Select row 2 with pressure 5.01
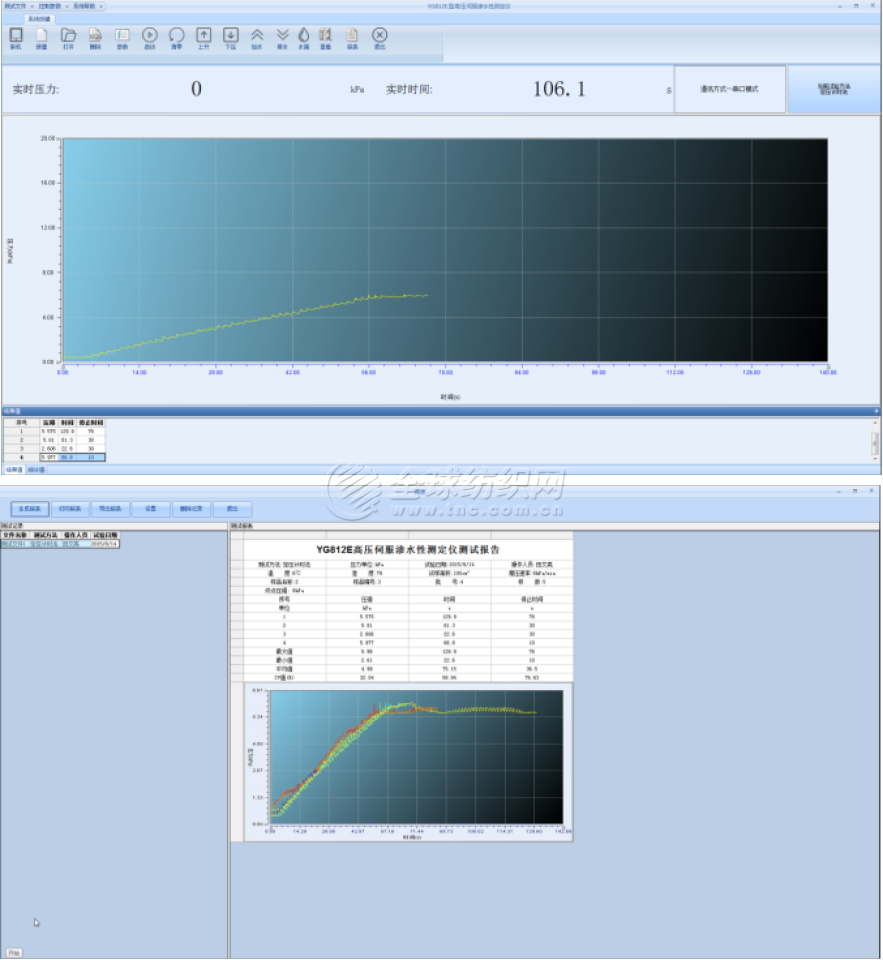Viewport: 883px width, 960px height. (x=54, y=440)
